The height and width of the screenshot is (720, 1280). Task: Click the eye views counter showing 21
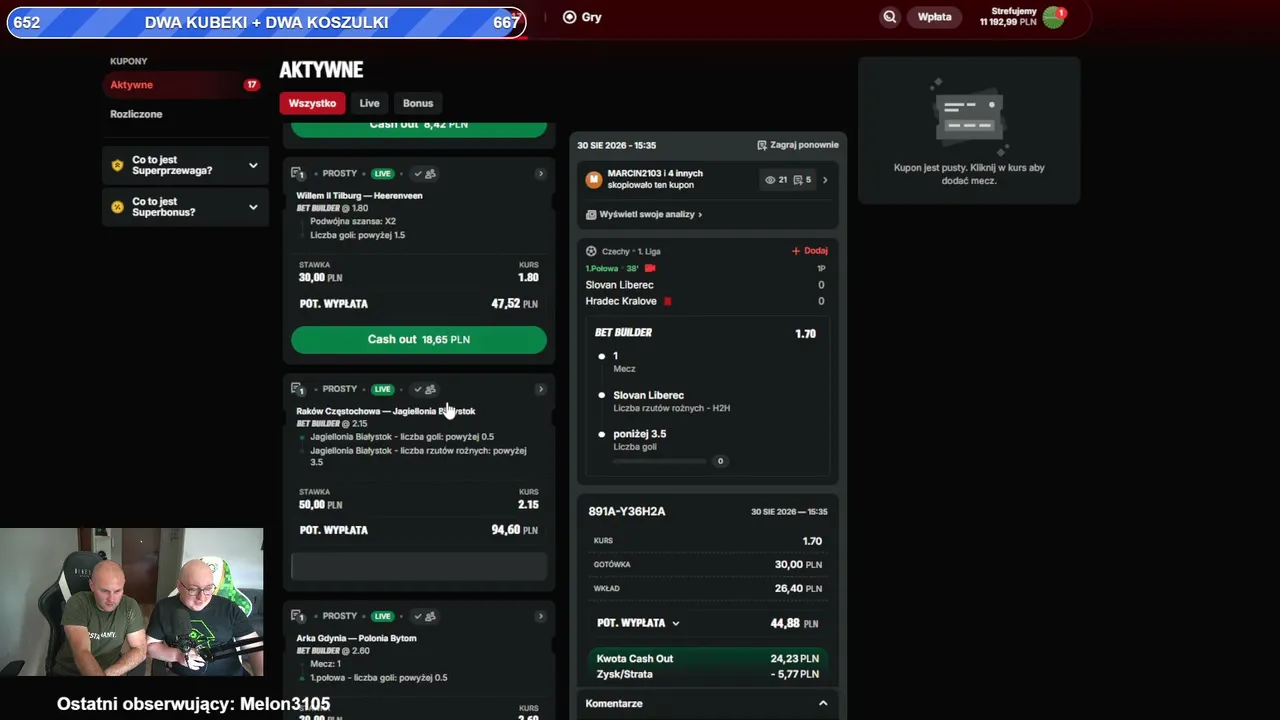[x=776, y=180]
